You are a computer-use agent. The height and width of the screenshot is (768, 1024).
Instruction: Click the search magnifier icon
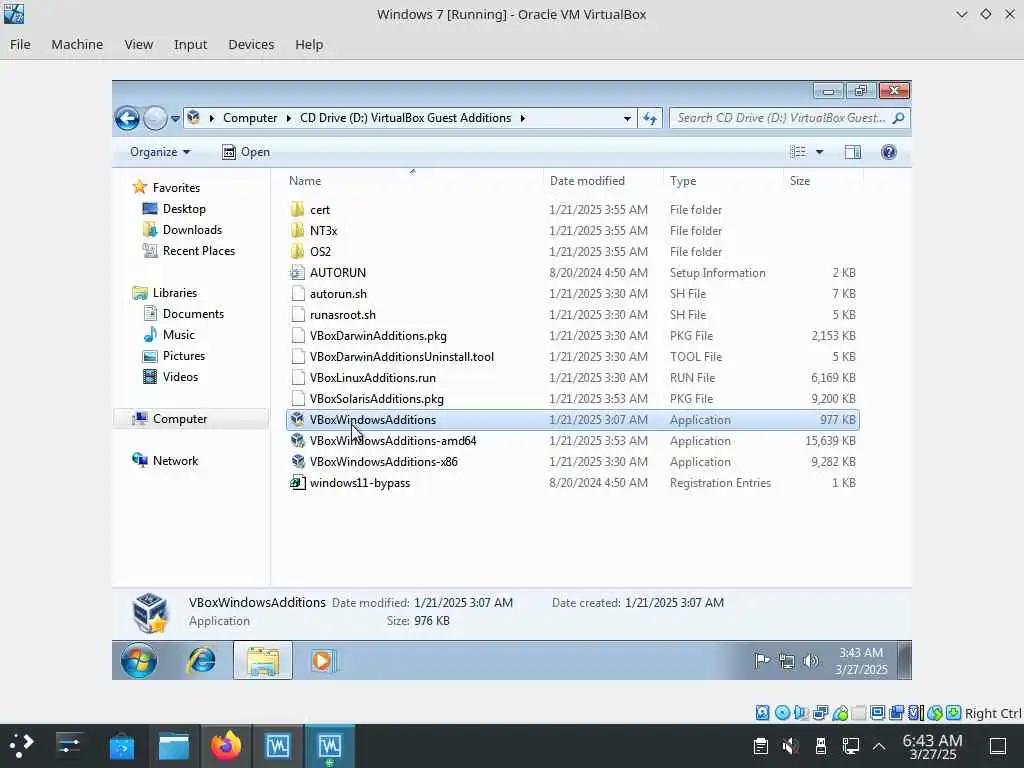point(899,118)
